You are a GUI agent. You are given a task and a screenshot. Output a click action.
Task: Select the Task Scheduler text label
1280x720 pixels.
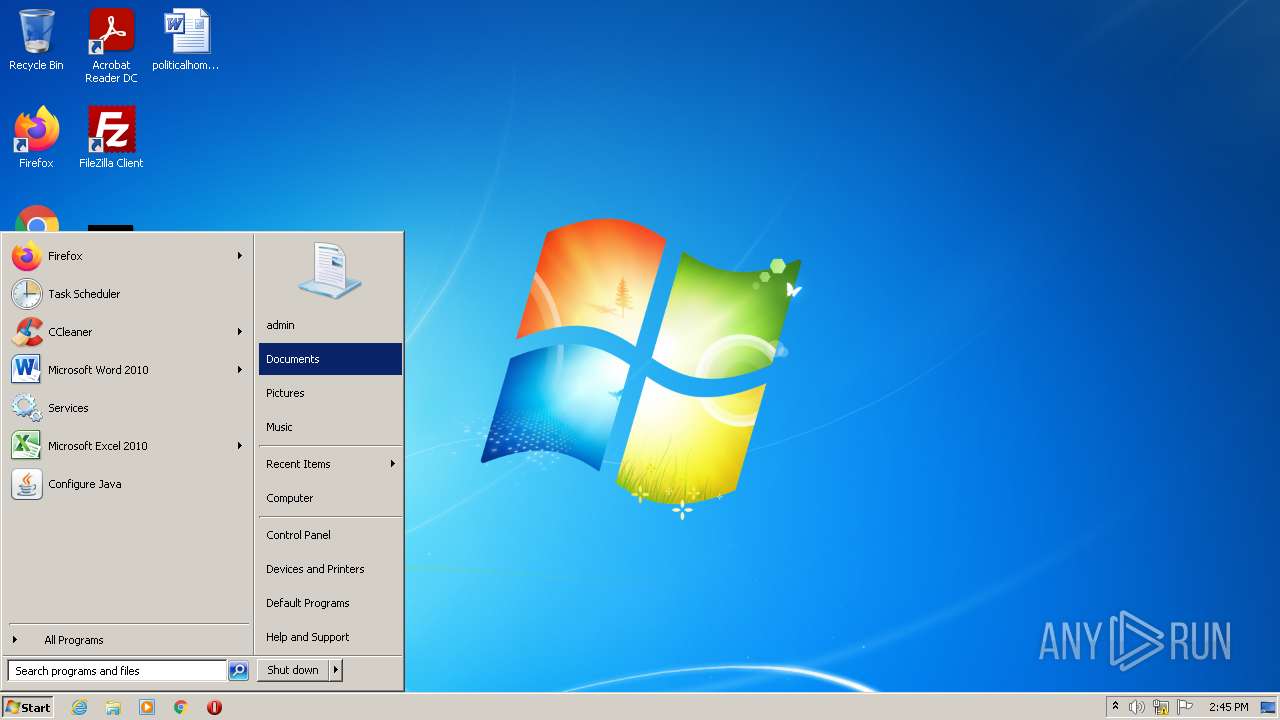[x=84, y=294]
